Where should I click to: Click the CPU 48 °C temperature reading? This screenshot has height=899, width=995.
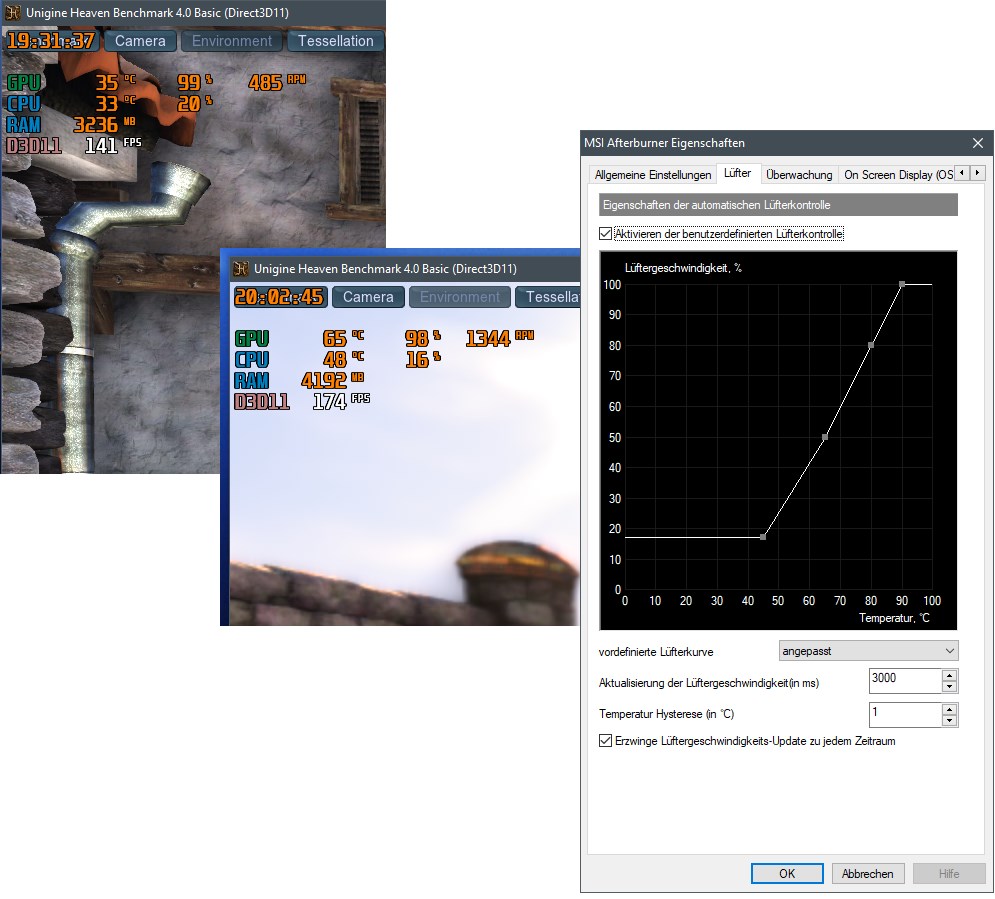343,358
